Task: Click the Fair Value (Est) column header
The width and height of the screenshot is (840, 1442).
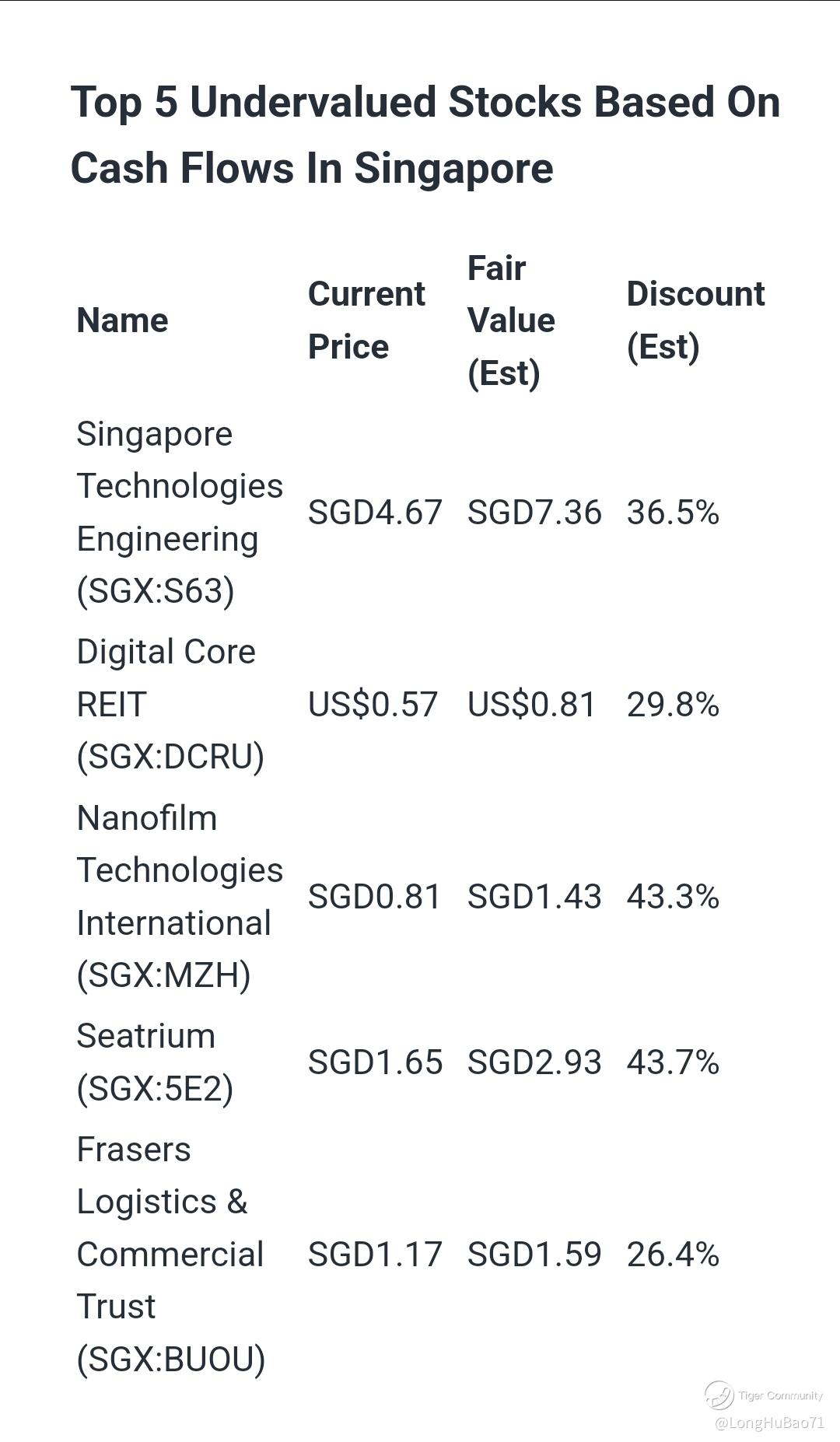Action: (511, 320)
